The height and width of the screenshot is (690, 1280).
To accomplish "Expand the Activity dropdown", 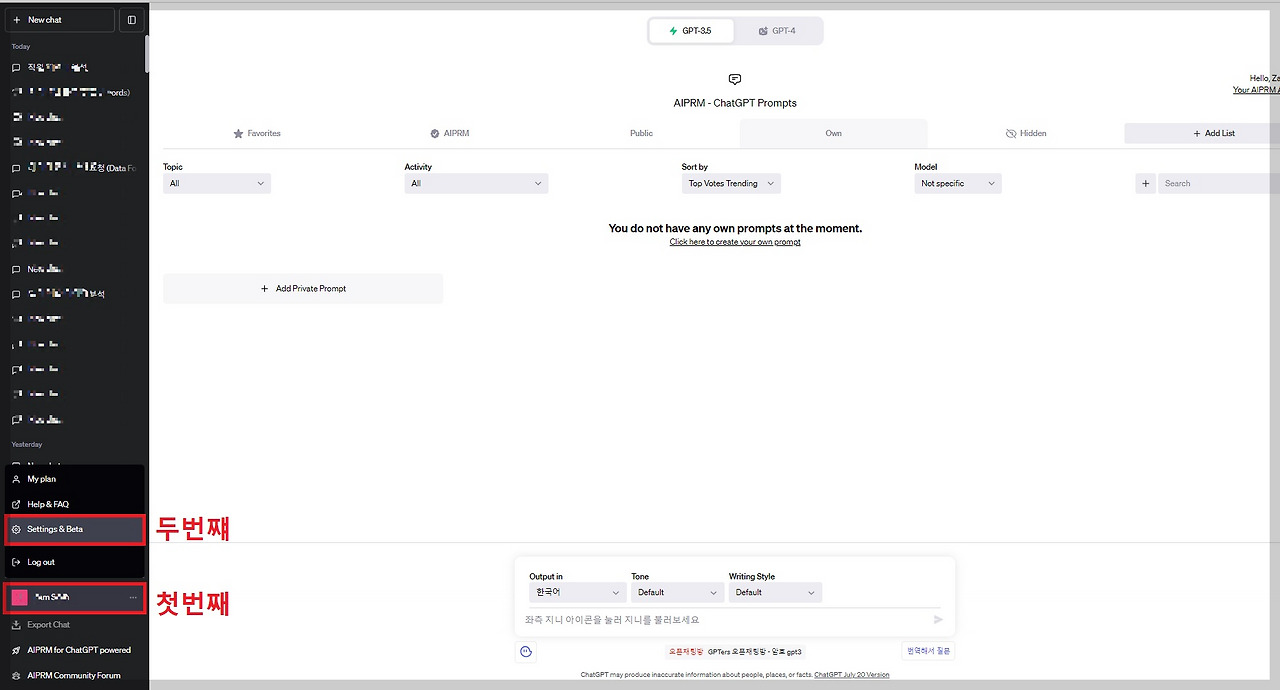I will point(476,184).
